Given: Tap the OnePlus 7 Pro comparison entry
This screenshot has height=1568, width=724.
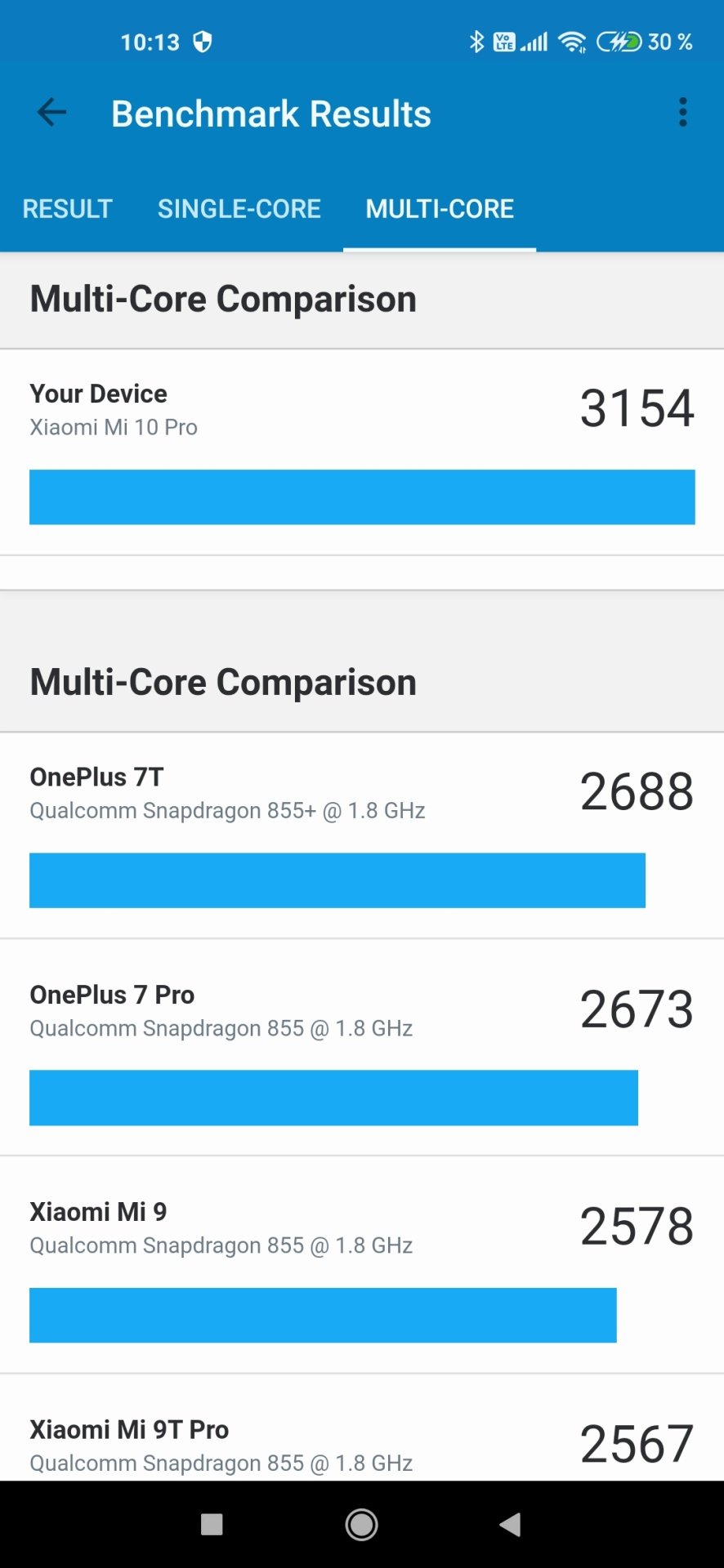Looking at the screenshot, I should point(362,1047).
